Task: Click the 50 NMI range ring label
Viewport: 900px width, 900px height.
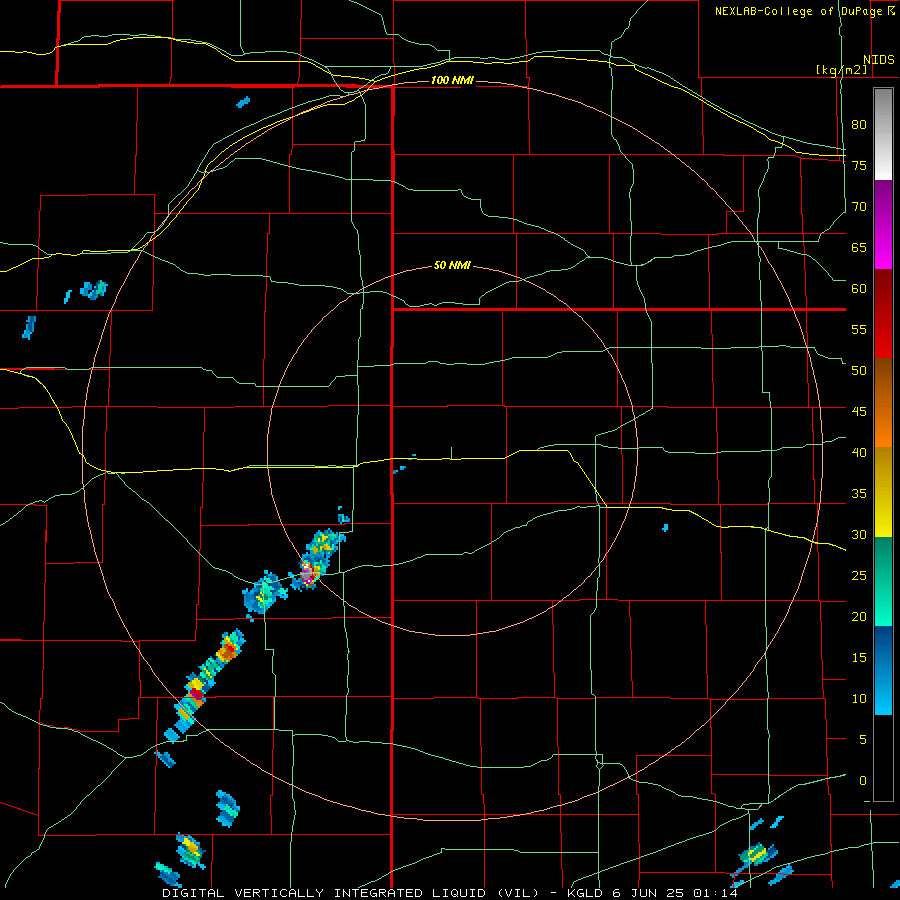Action: pyautogui.click(x=452, y=265)
